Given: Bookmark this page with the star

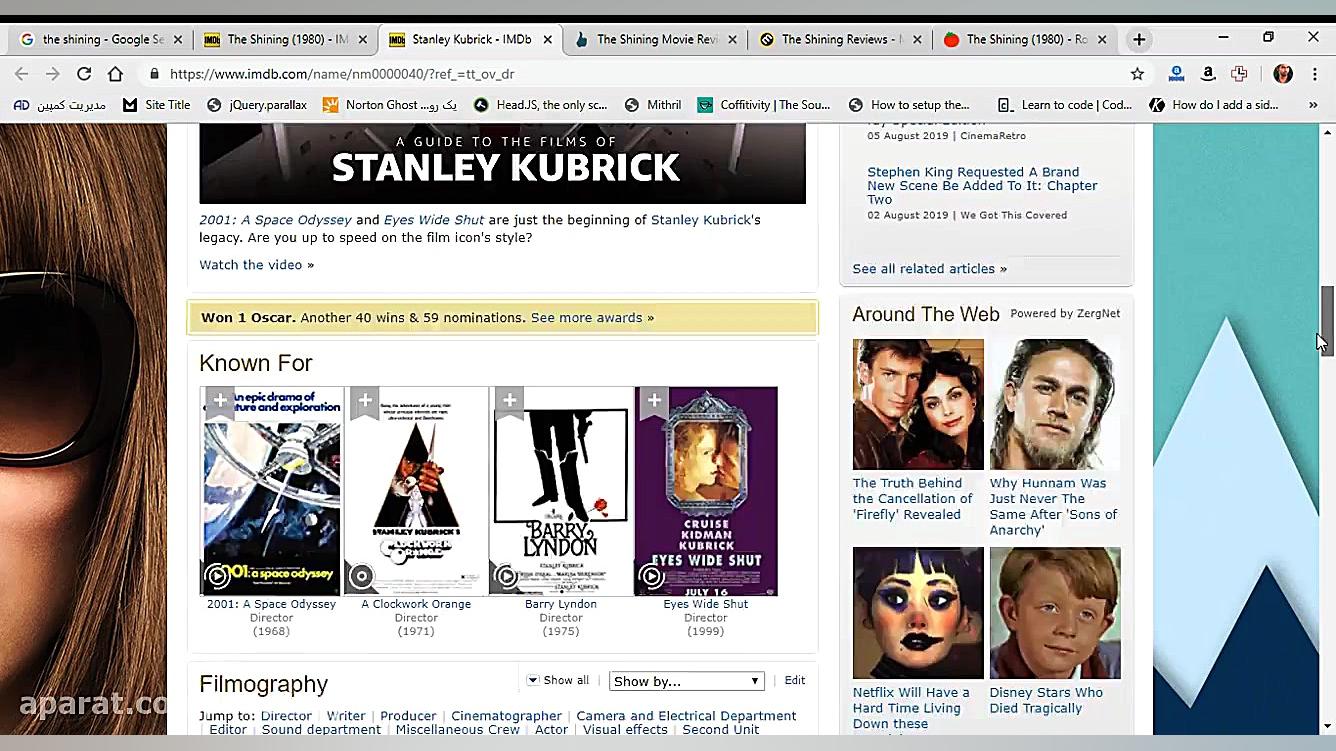Looking at the screenshot, I should pyautogui.click(x=1137, y=74).
